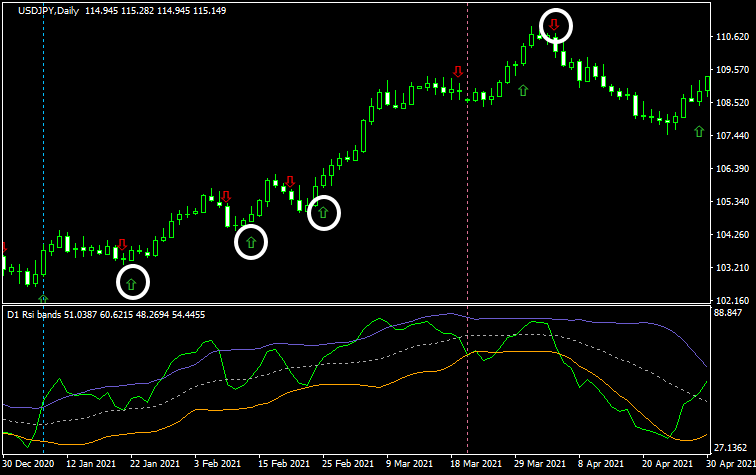Click the 88.847 indicator scale label
Image resolution: width=756 pixels, height=475 pixels.
point(728,312)
